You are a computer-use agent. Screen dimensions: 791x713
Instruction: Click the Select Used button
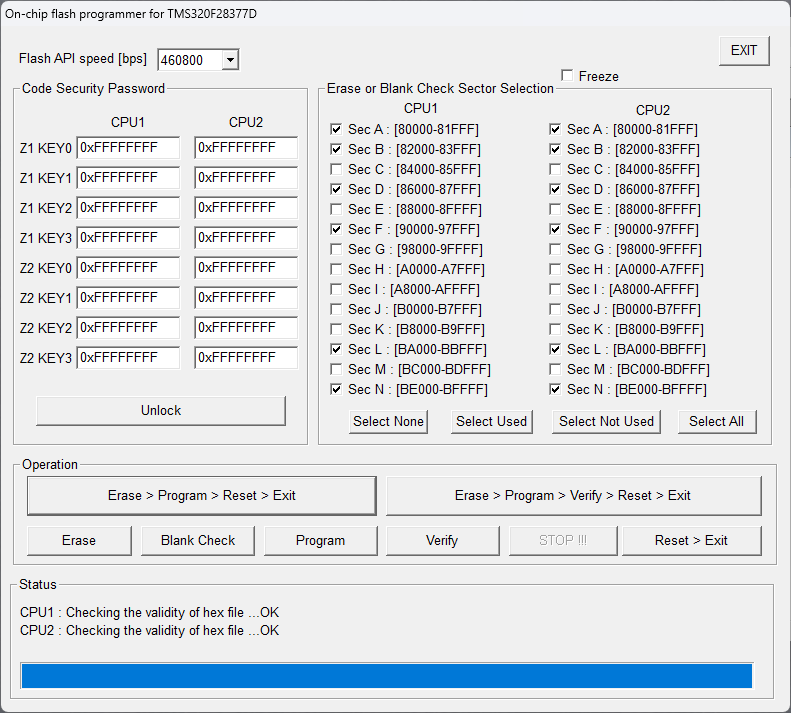pyautogui.click(x=491, y=421)
